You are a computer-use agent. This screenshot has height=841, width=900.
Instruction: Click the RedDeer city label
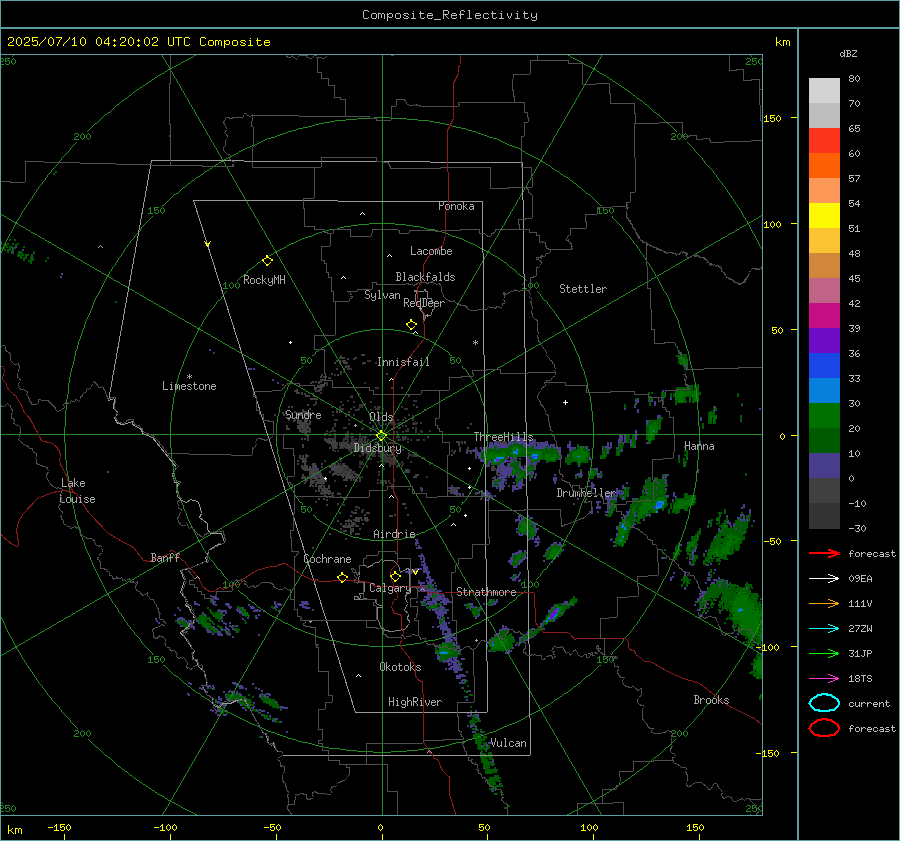point(424,303)
